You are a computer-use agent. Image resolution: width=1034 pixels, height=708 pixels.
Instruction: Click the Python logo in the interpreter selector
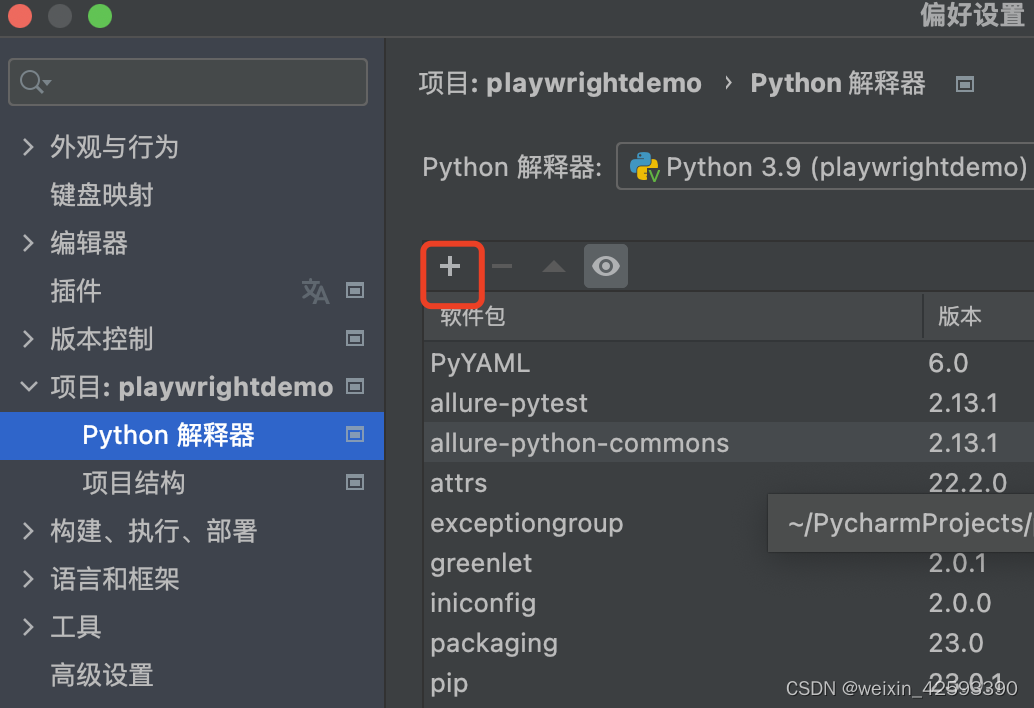645,166
